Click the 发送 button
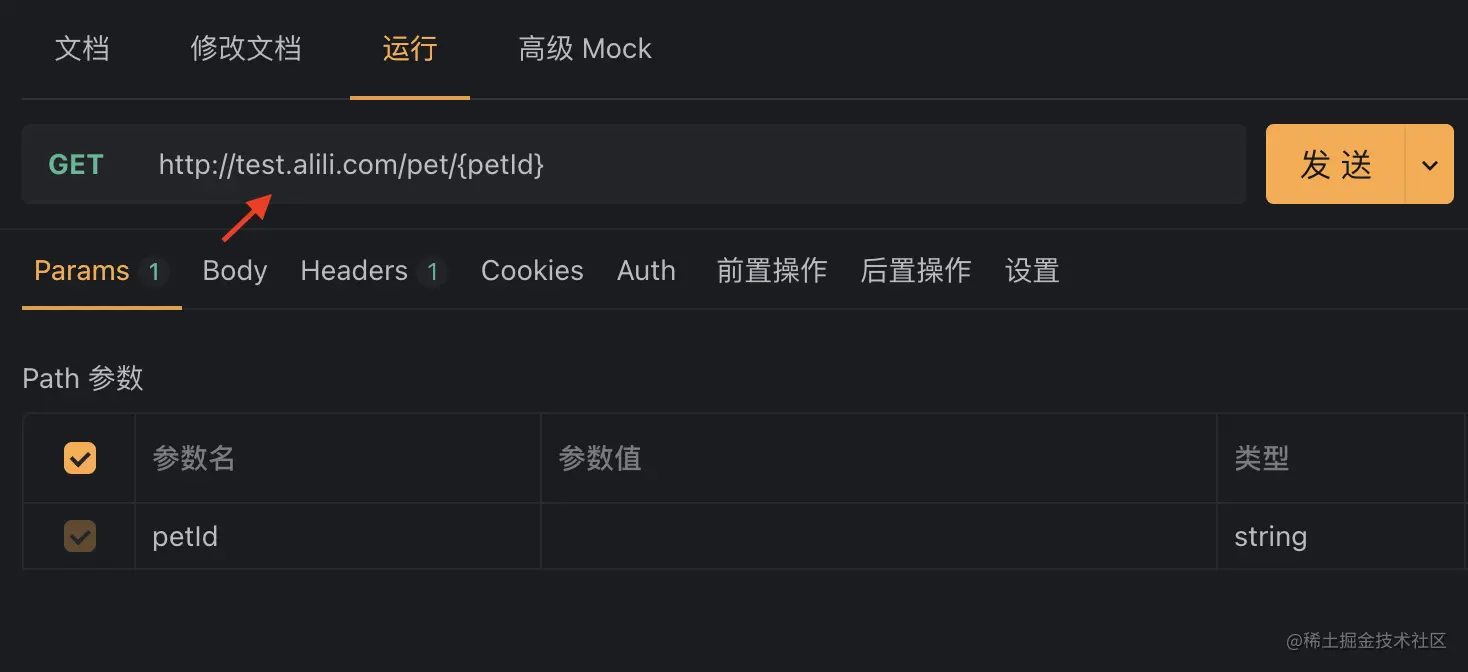The width and height of the screenshot is (1468, 672). 1336,164
